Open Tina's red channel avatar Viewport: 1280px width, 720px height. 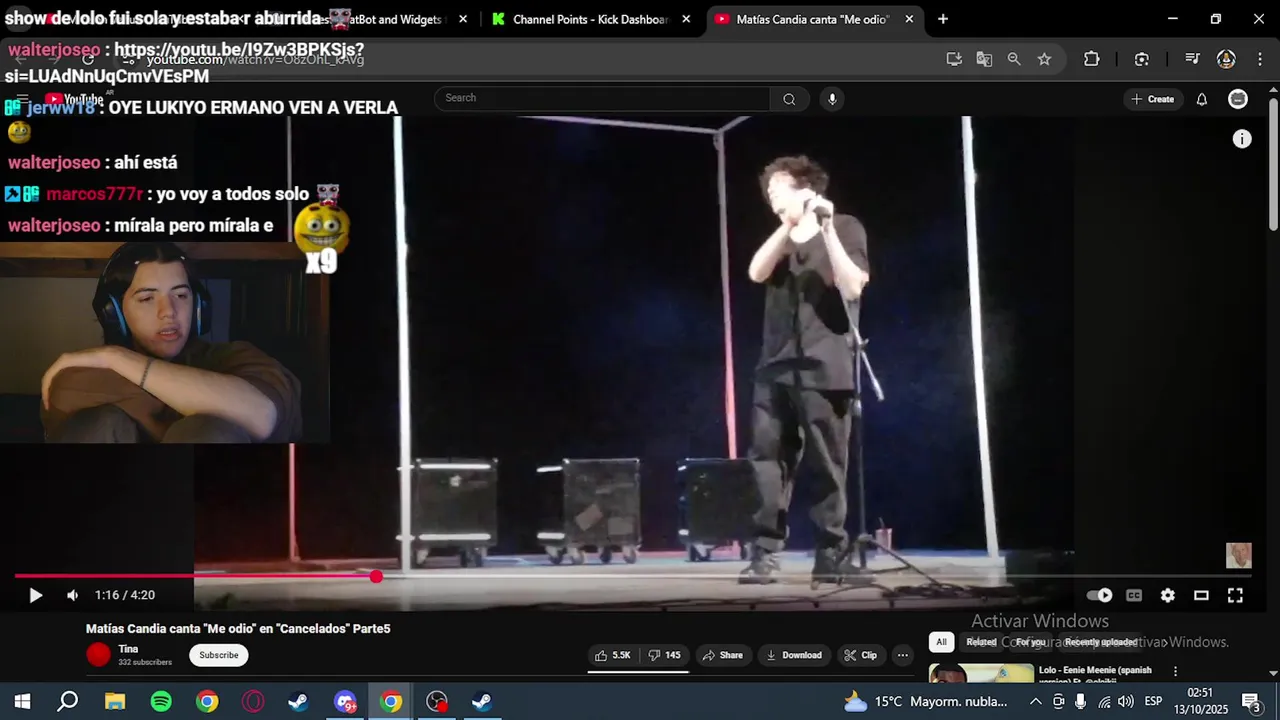point(98,655)
